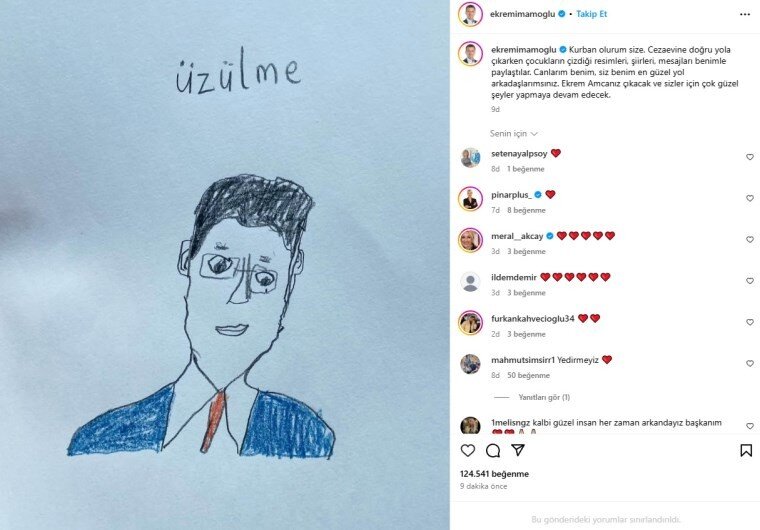Like ildemdemir's heart comment

[750, 281]
